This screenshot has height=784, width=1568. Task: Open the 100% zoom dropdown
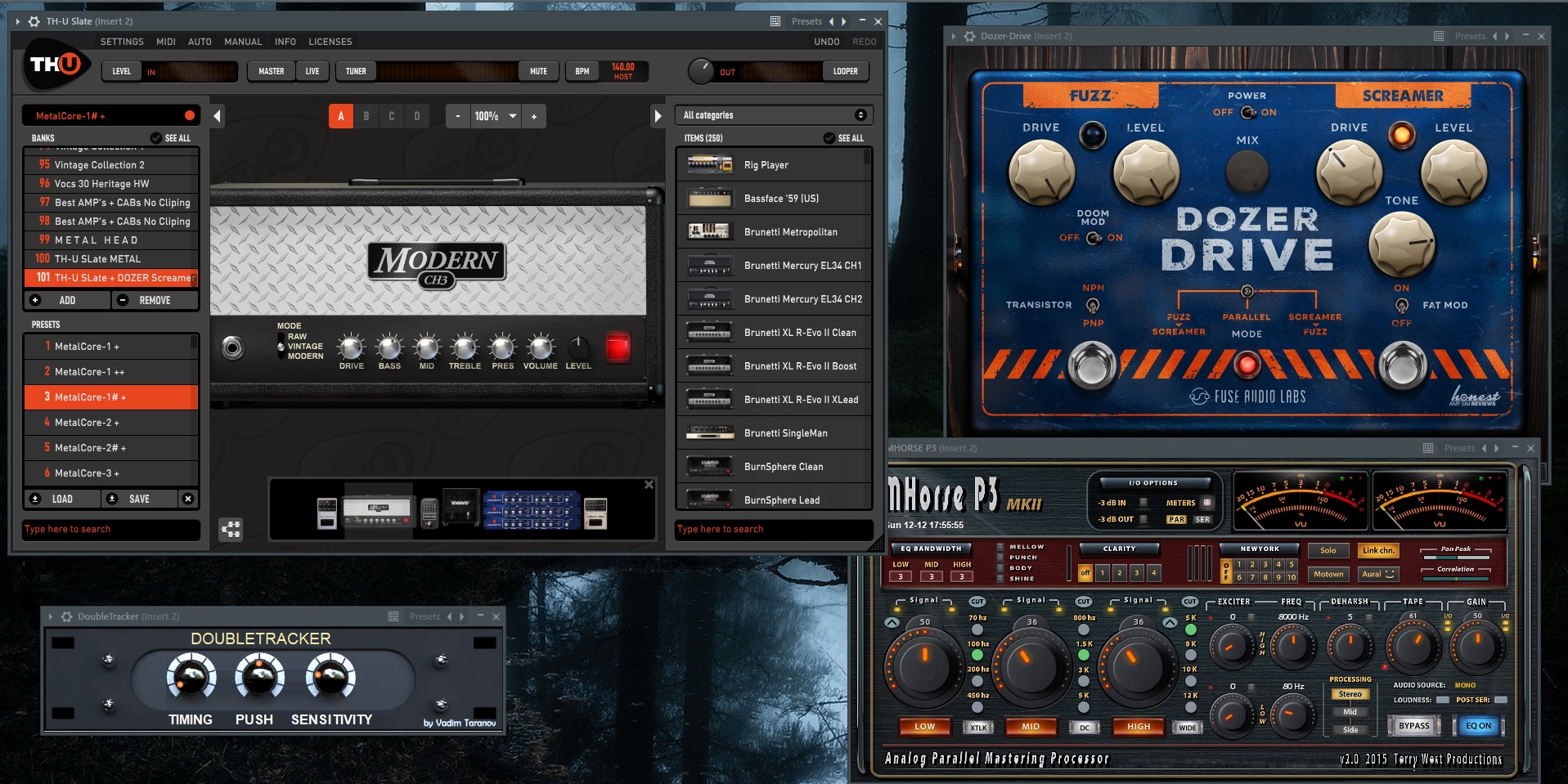pyautogui.click(x=513, y=116)
